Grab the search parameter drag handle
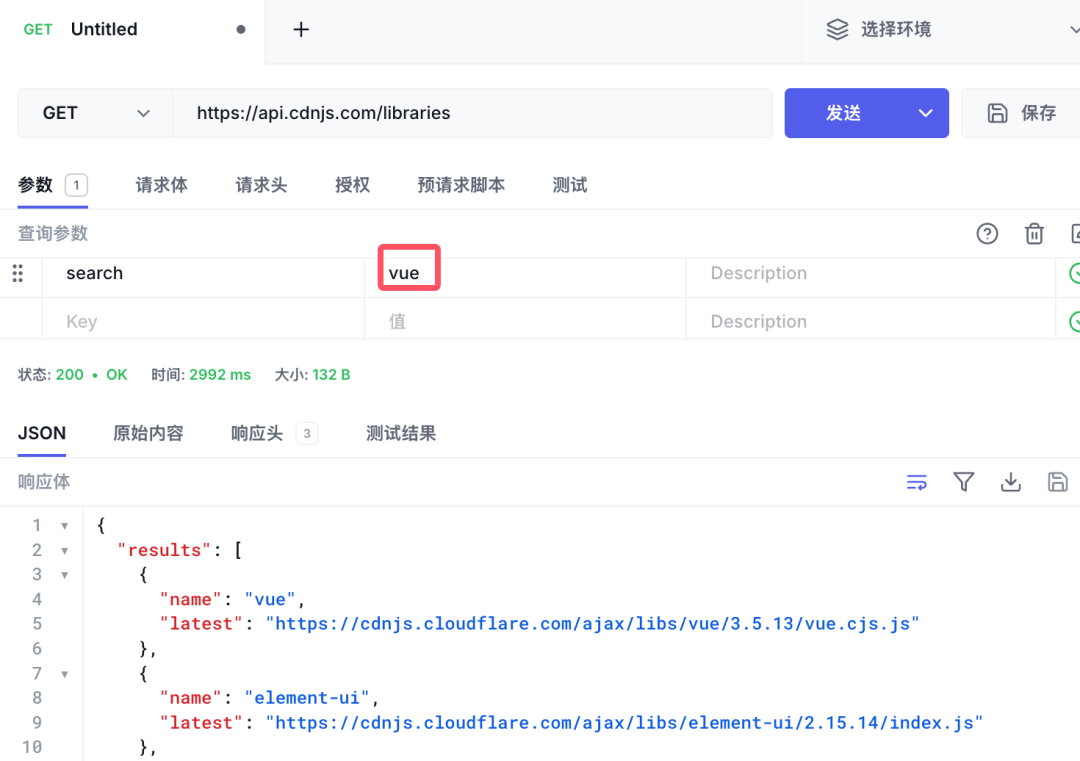1080x761 pixels. tap(18, 272)
